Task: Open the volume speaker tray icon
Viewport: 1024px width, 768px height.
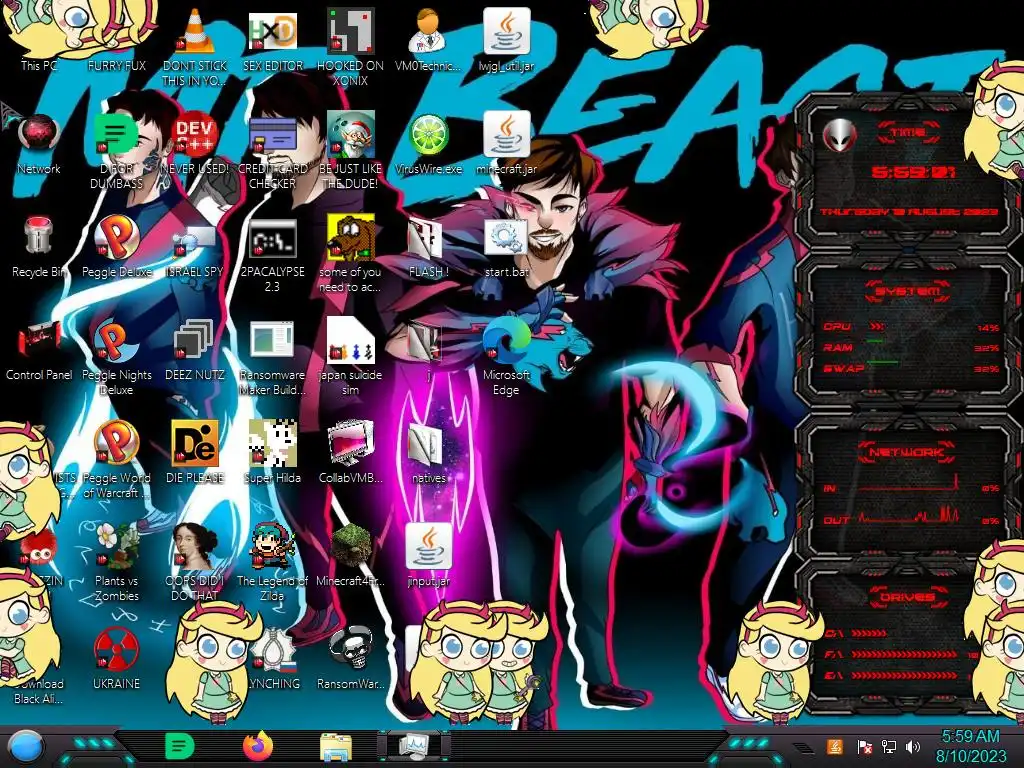Action: (913, 747)
